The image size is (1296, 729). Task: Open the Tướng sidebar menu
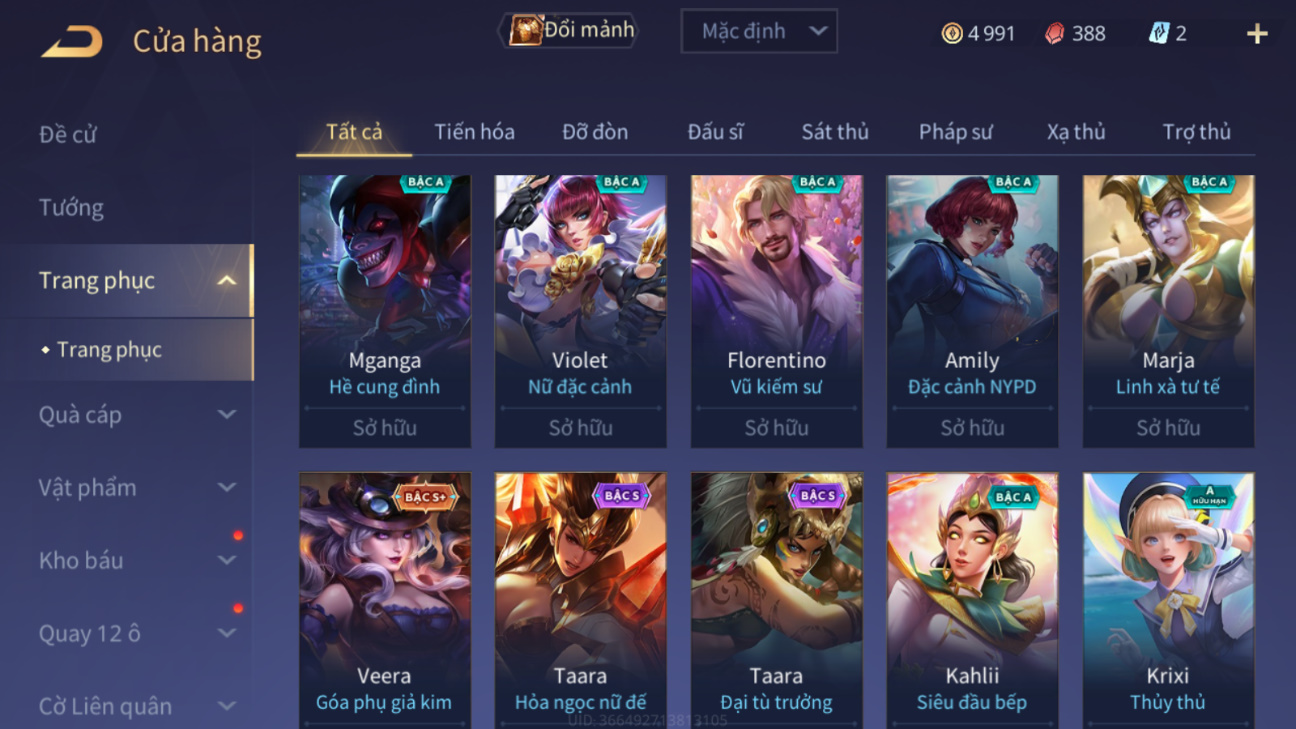(x=71, y=208)
